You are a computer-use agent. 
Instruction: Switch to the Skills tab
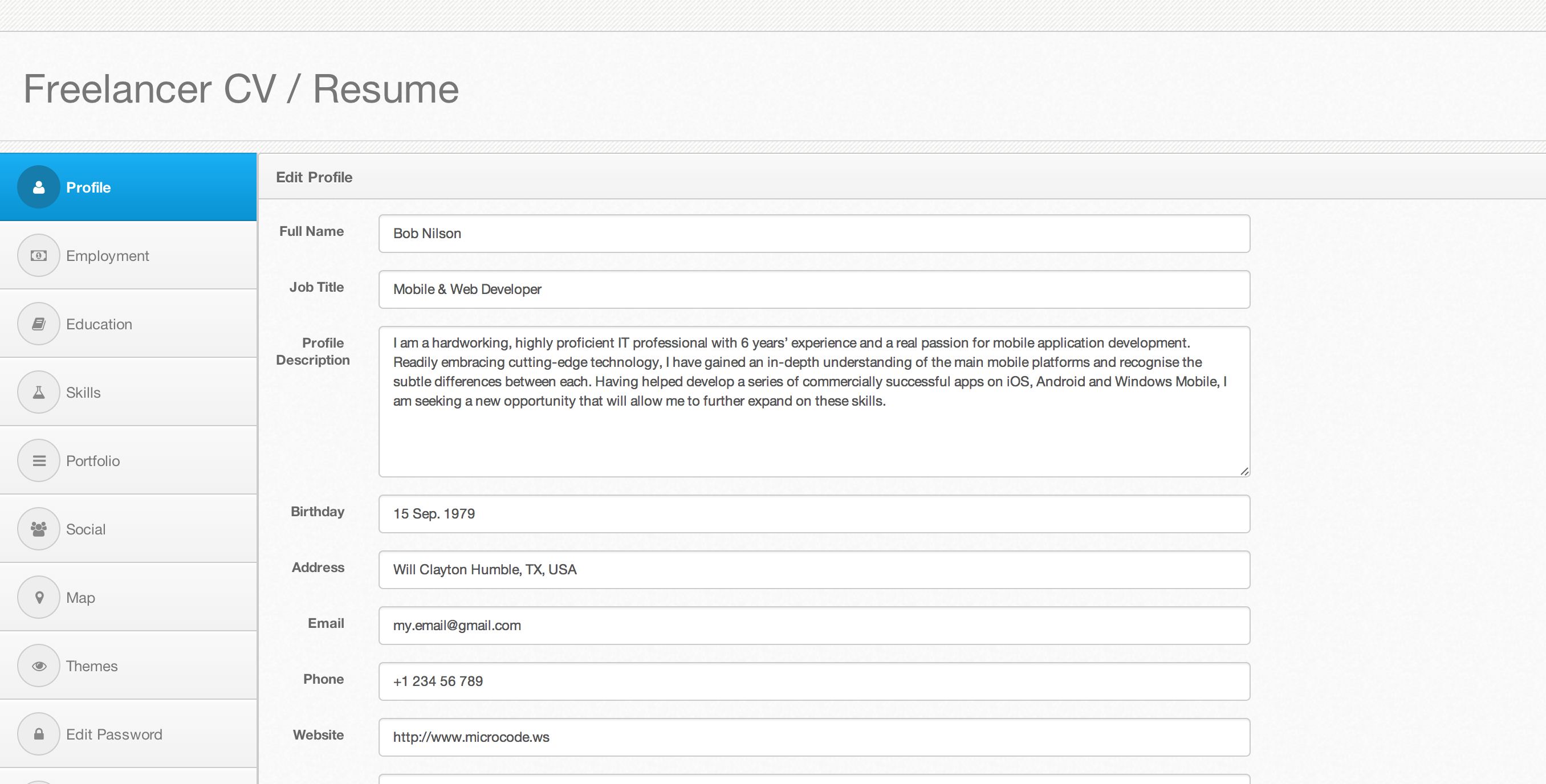click(83, 393)
